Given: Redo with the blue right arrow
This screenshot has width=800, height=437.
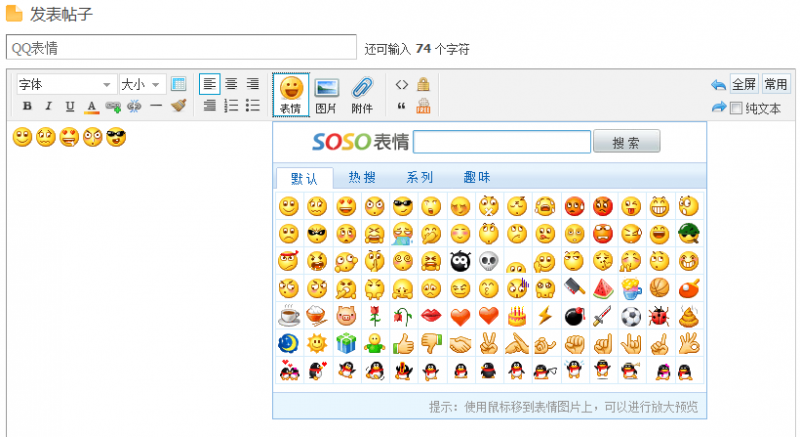Looking at the screenshot, I should [719, 107].
